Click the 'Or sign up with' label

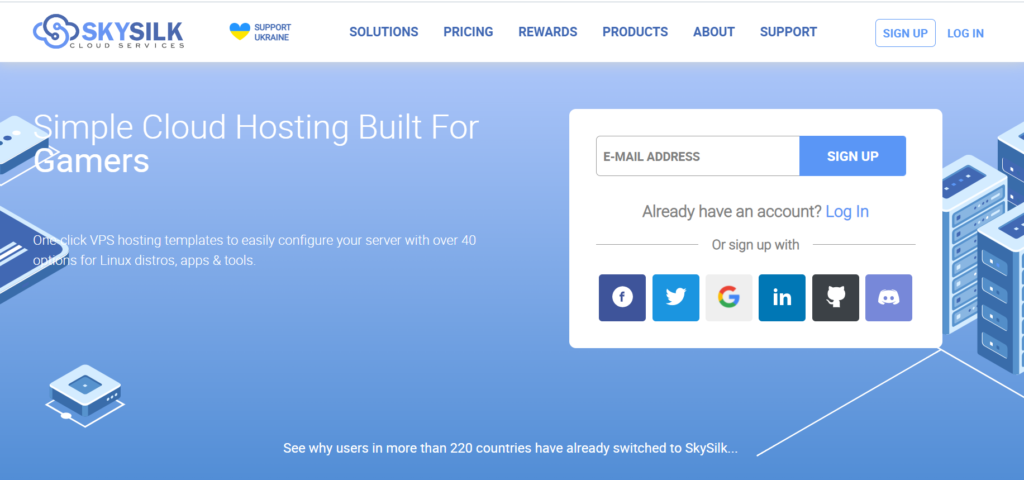point(756,245)
